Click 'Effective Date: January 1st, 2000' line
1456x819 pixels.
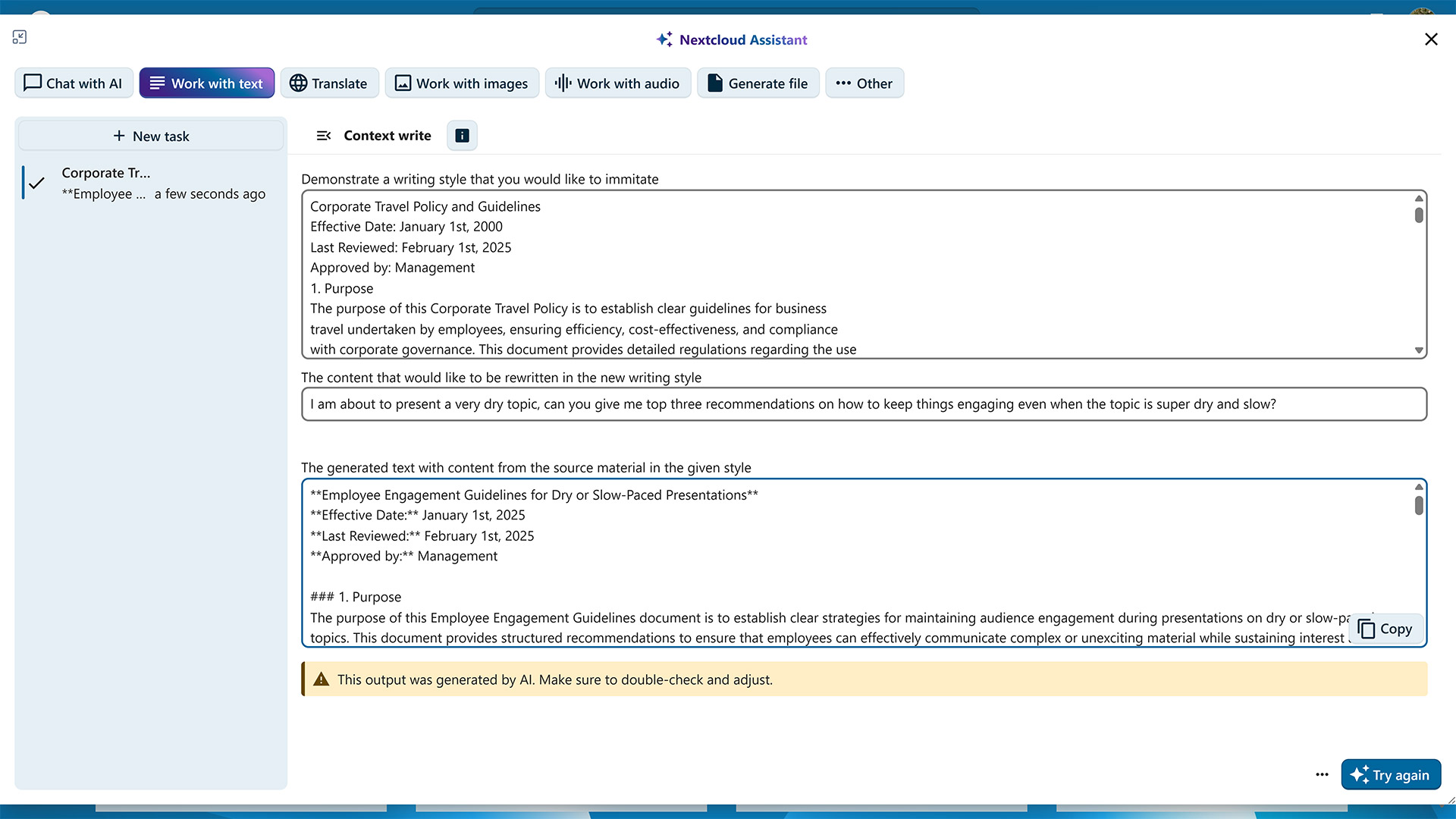click(x=406, y=227)
